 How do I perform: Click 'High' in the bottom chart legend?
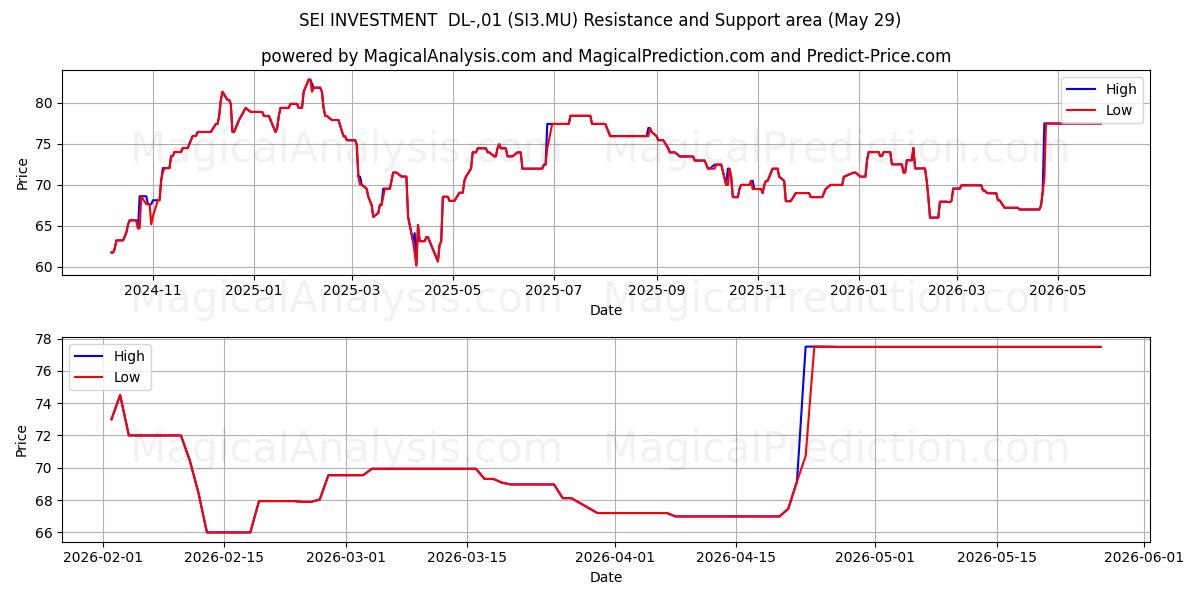tap(129, 356)
